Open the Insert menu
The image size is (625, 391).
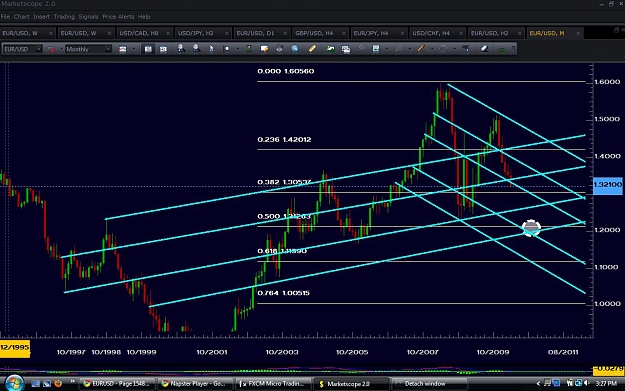click(41, 17)
